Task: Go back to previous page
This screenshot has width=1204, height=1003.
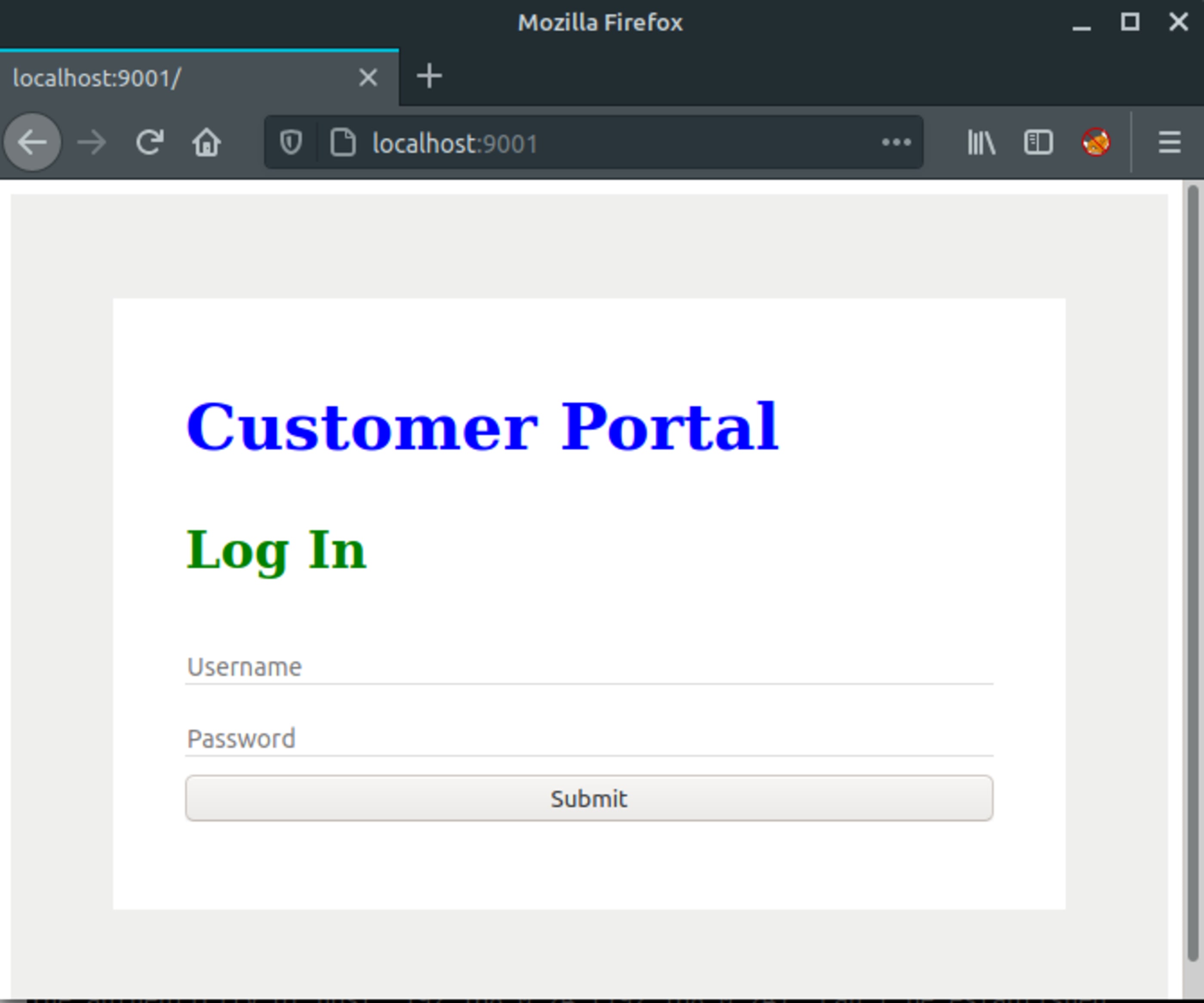Action: [x=32, y=142]
